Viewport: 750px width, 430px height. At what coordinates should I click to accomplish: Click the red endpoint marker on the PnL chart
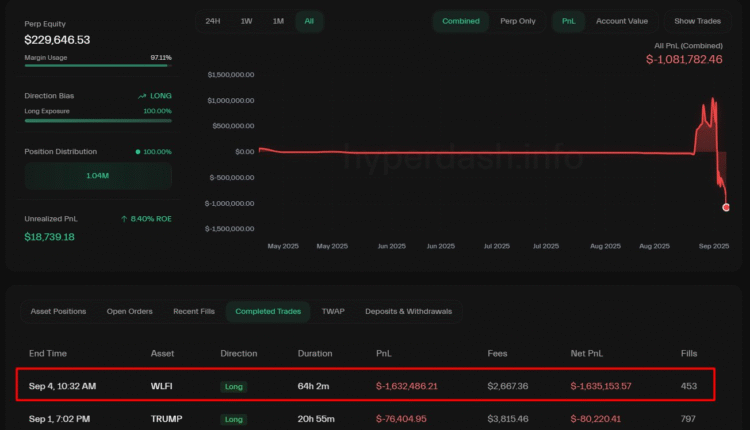point(726,207)
